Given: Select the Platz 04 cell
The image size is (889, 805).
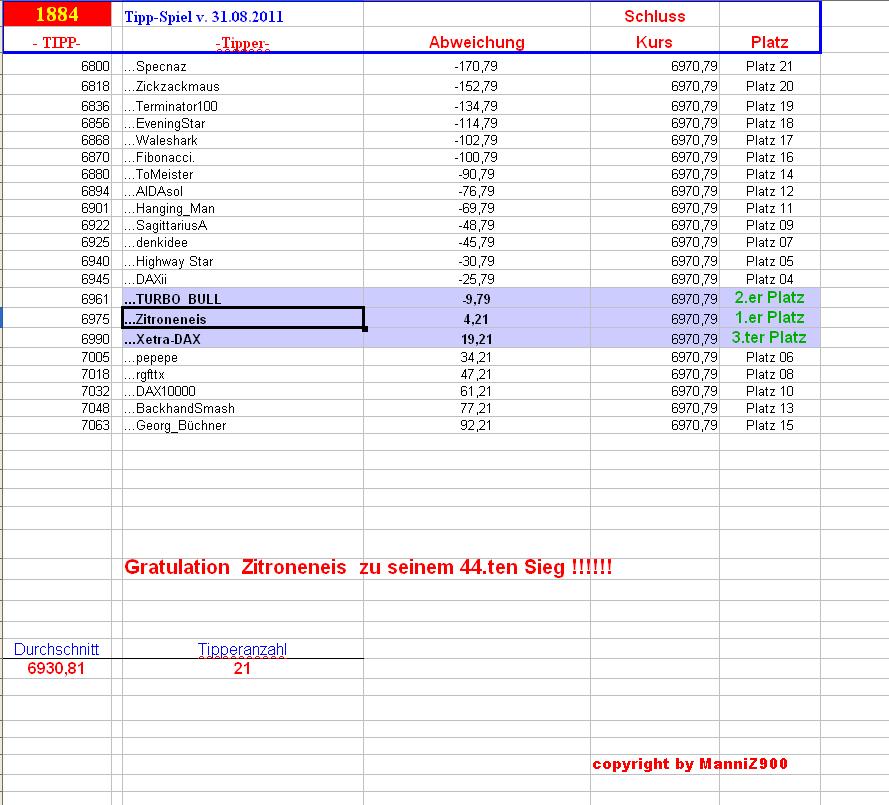Looking at the screenshot, I should [x=769, y=279].
